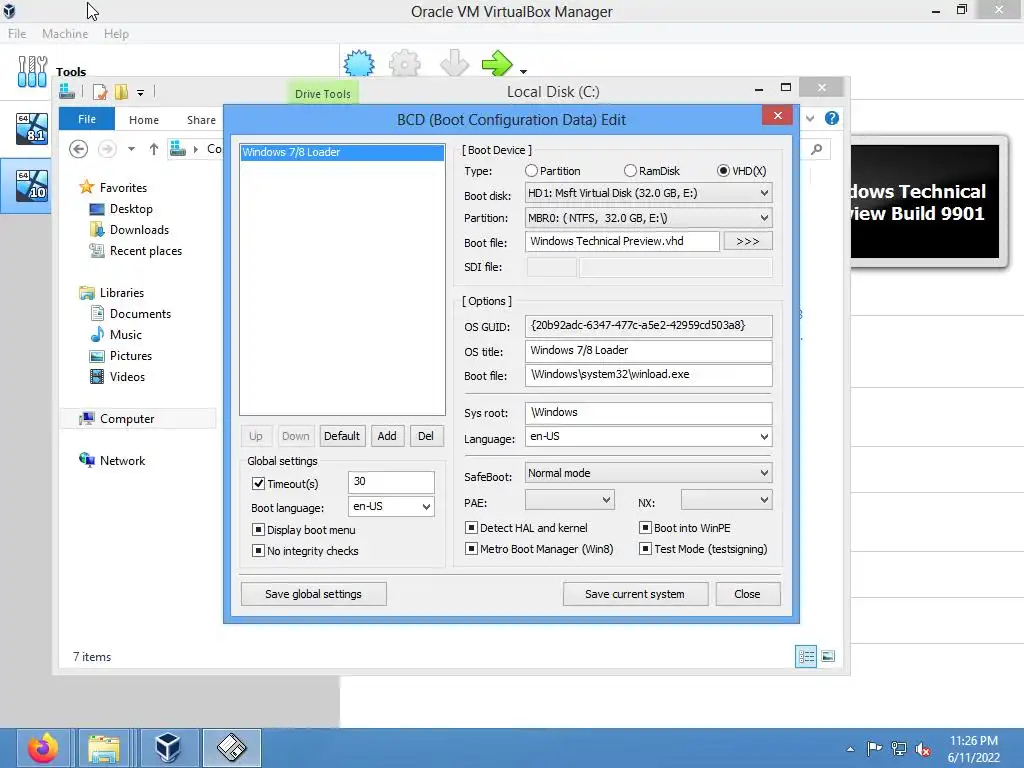Click the Explorer Back arrow
The image size is (1024, 768).
tap(78, 150)
